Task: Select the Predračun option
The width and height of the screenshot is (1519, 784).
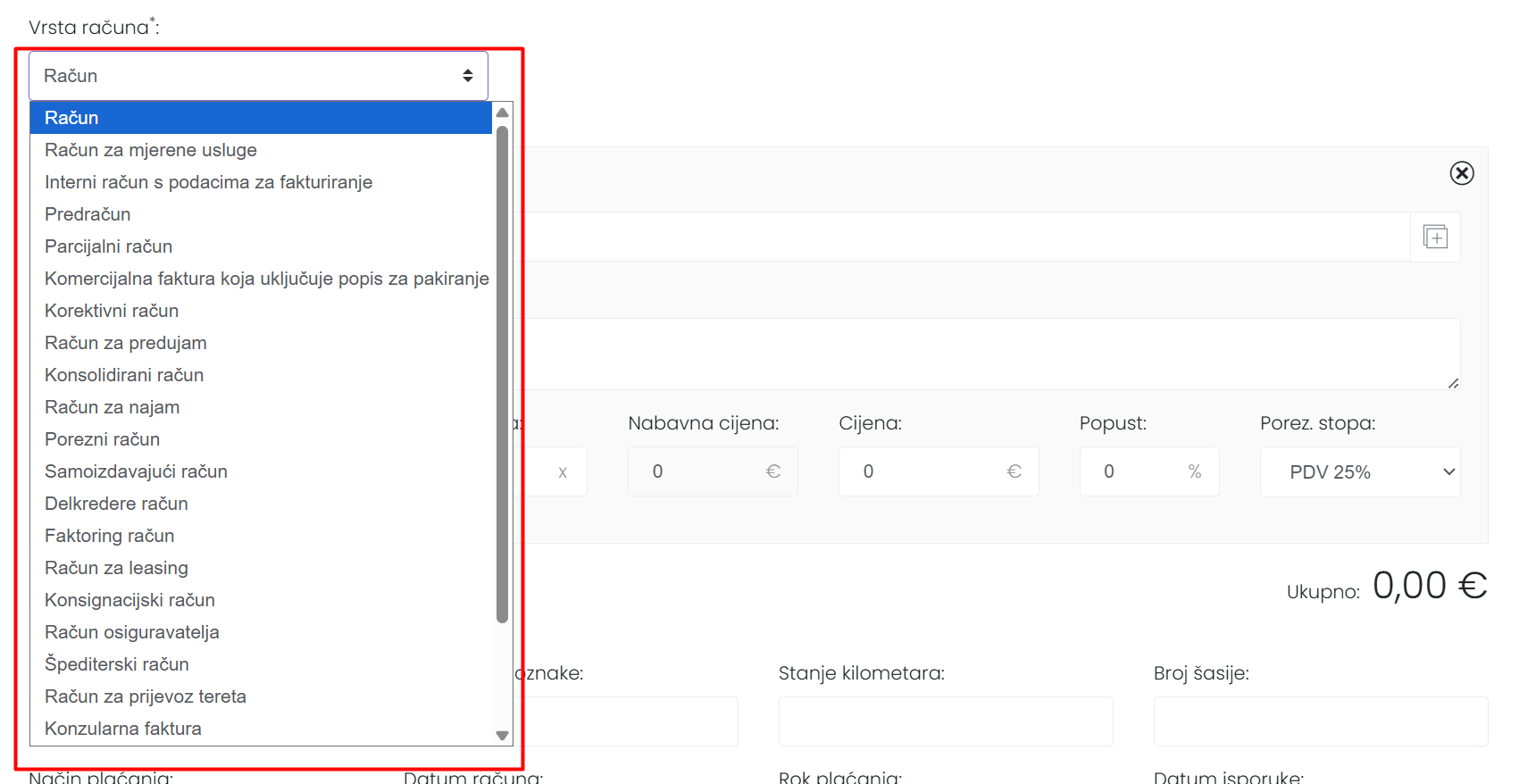Action: tap(261, 214)
